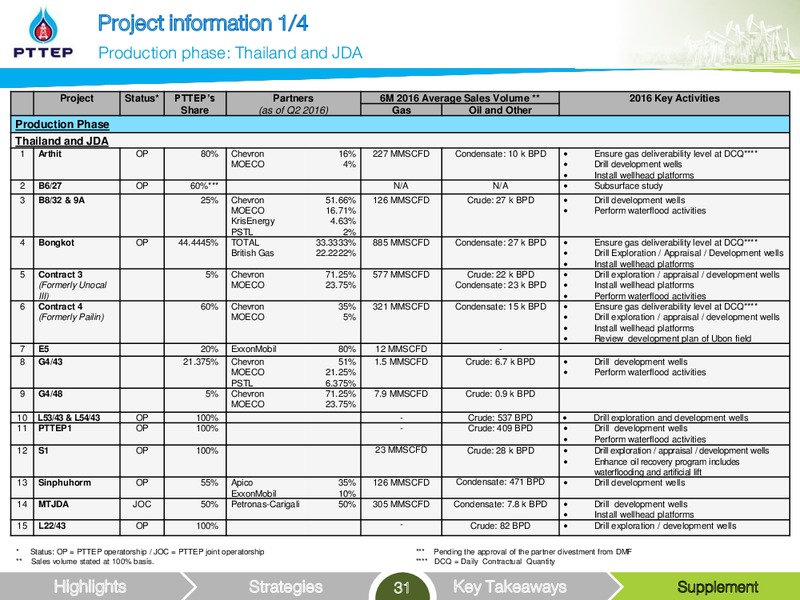The image size is (800, 600).
Task: Click the 'PTTEP's Share' column header
Action: pos(194,104)
